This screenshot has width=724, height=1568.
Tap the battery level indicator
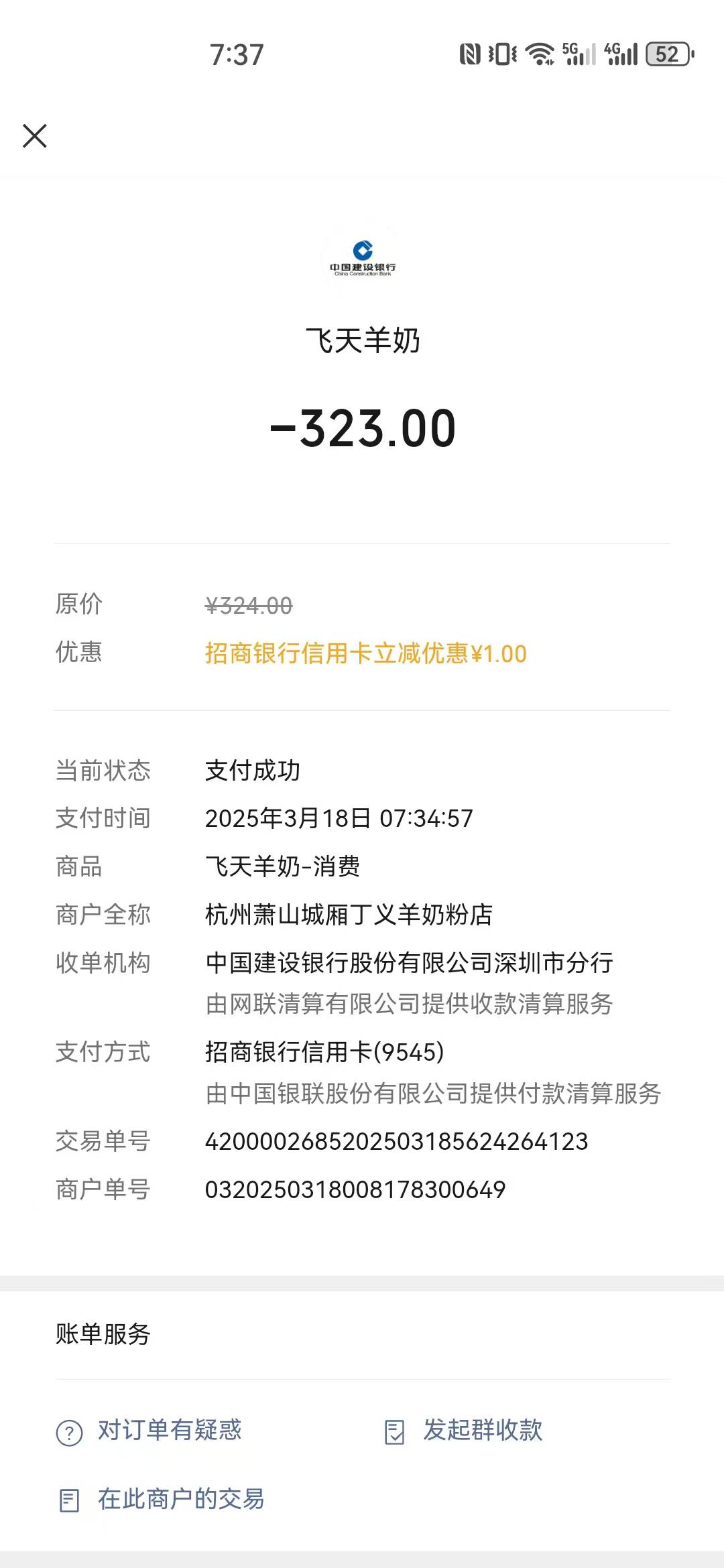669,54
